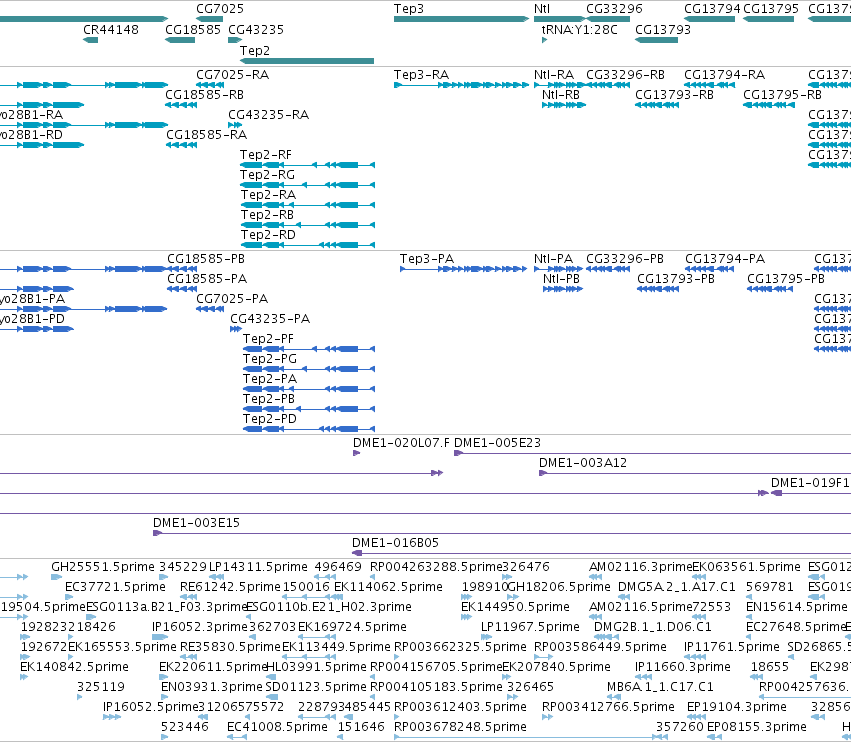Viewport: 851px width, 742px height.
Task: Click the EC37721.5prime EST label
Action: click(115, 587)
